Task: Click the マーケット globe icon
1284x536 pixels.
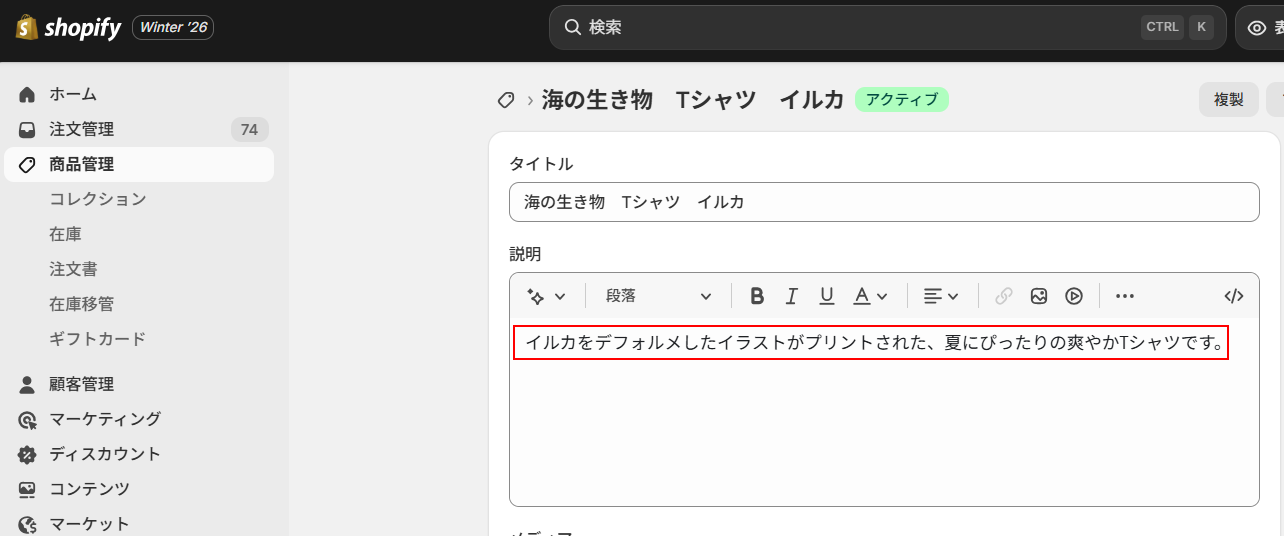Action: (27, 524)
